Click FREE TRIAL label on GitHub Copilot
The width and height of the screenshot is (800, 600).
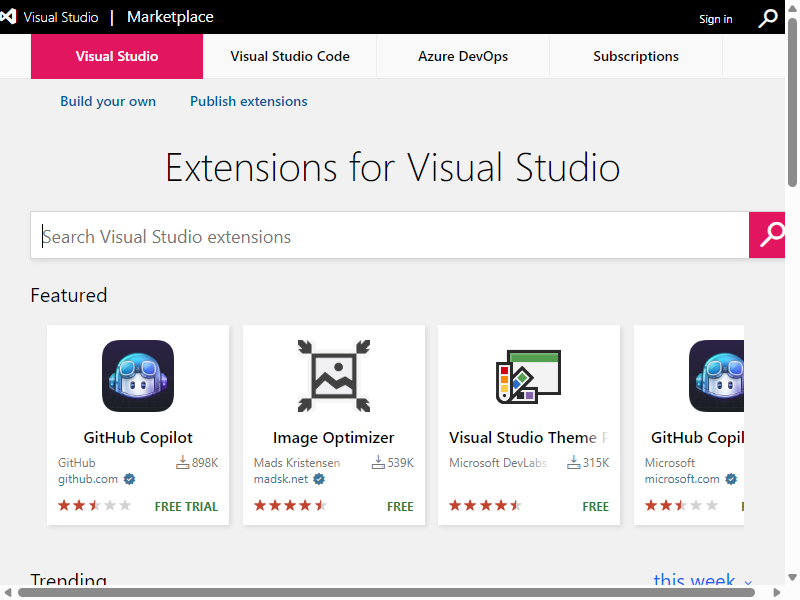pyautogui.click(x=186, y=507)
